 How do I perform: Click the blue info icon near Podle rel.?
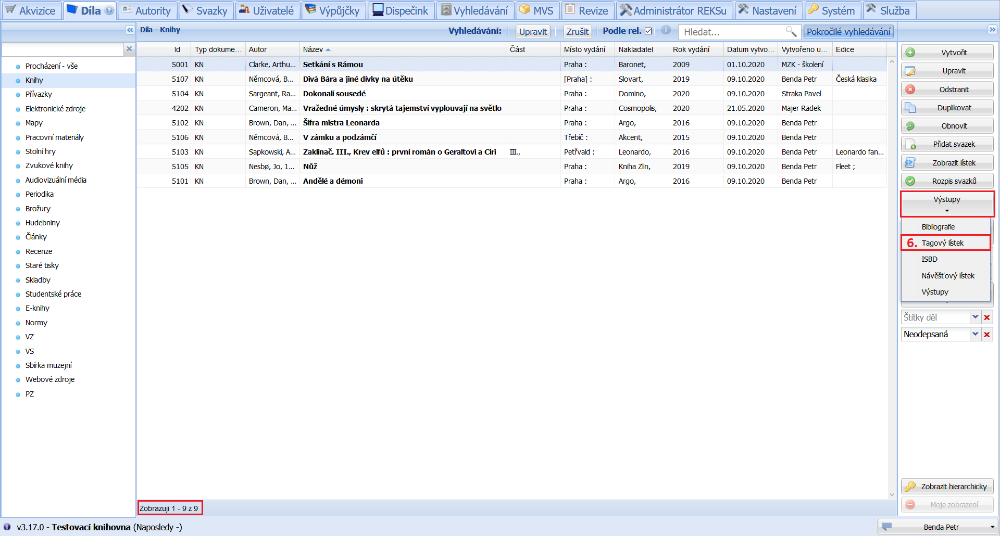(665, 32)
